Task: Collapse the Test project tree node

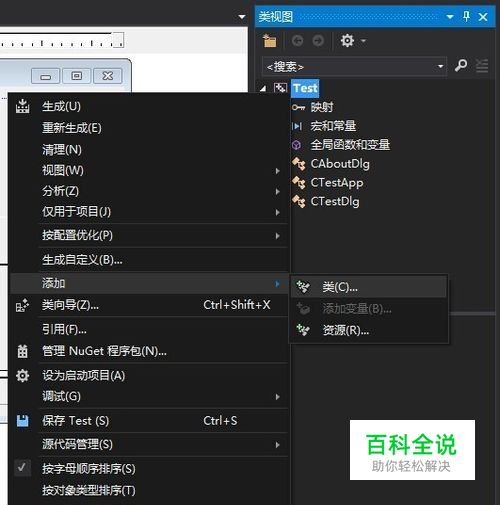Action: point(263,88)
